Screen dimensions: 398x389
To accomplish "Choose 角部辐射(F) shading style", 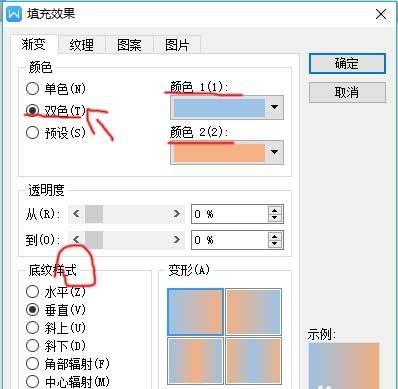I will (68, 364).
